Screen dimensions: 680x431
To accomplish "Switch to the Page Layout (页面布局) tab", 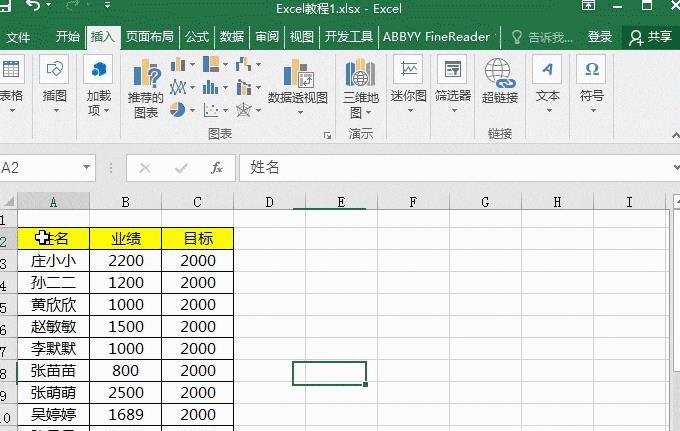I will tap(150, 37).
